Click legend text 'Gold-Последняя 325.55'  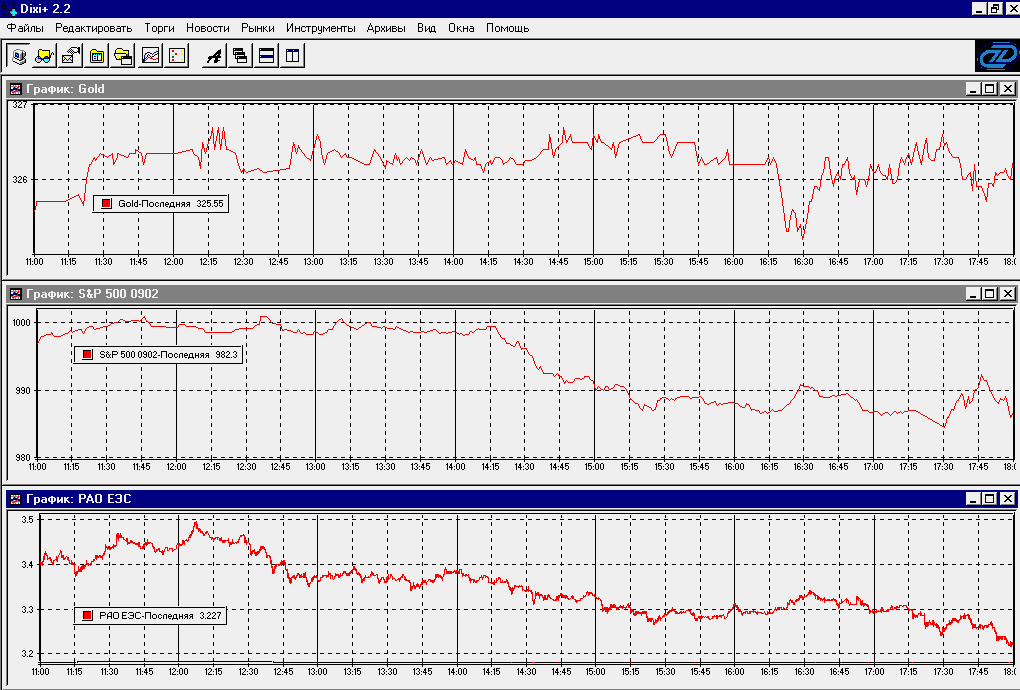click(170, 204)
